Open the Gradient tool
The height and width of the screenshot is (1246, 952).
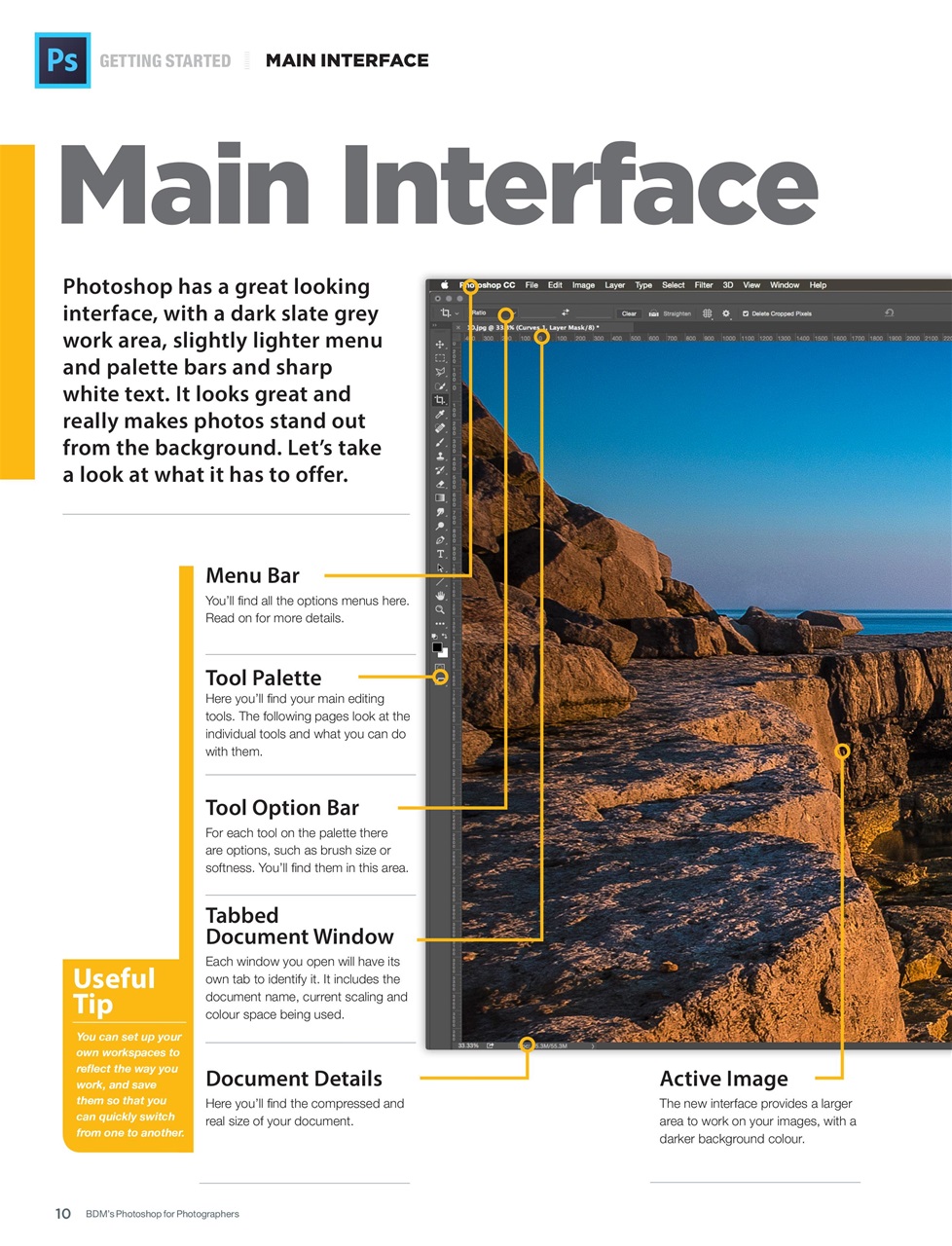pyautogui.click(x=440, y=496)
